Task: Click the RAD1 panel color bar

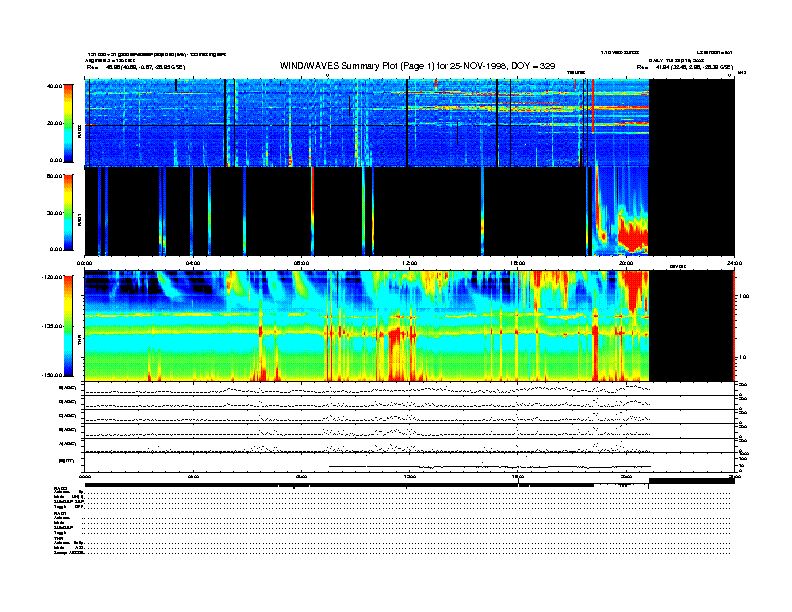Action: click(x=68, y=212)
